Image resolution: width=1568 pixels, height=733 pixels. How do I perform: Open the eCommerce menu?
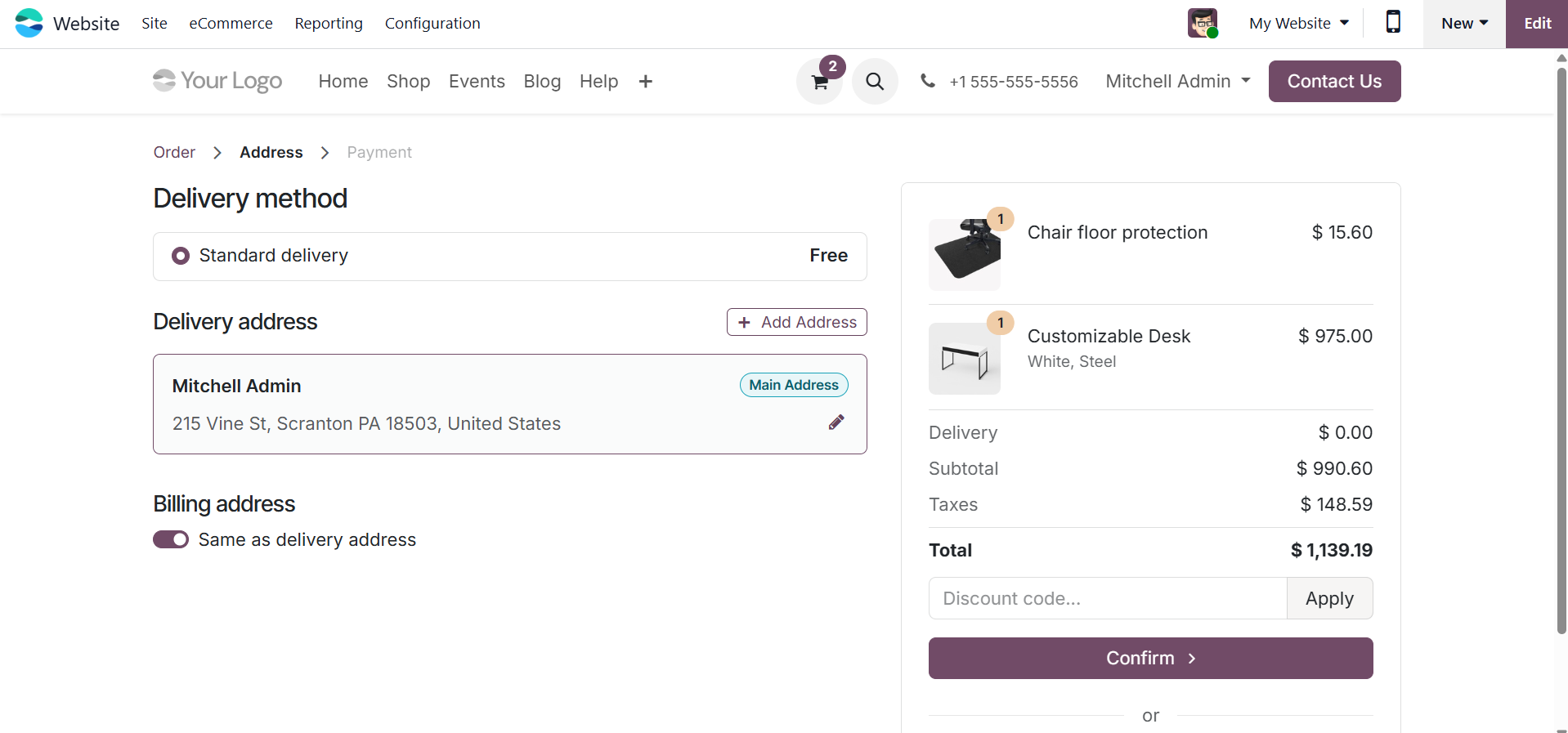click(x=231, y=24)
